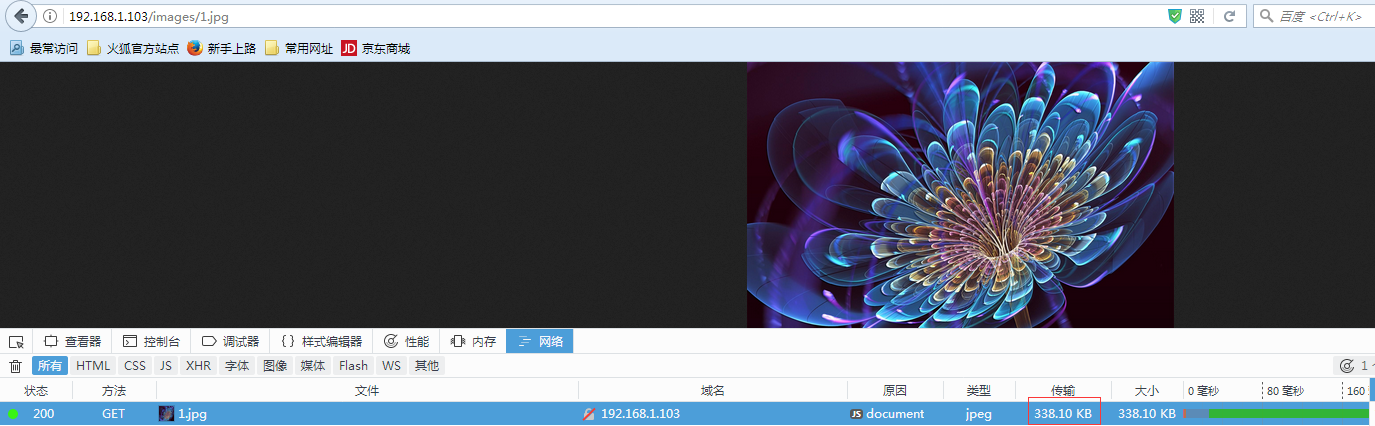This screenshot has height=426, width=1375.
Task: Open the QR code icon in address bar
Action: 1197,16
